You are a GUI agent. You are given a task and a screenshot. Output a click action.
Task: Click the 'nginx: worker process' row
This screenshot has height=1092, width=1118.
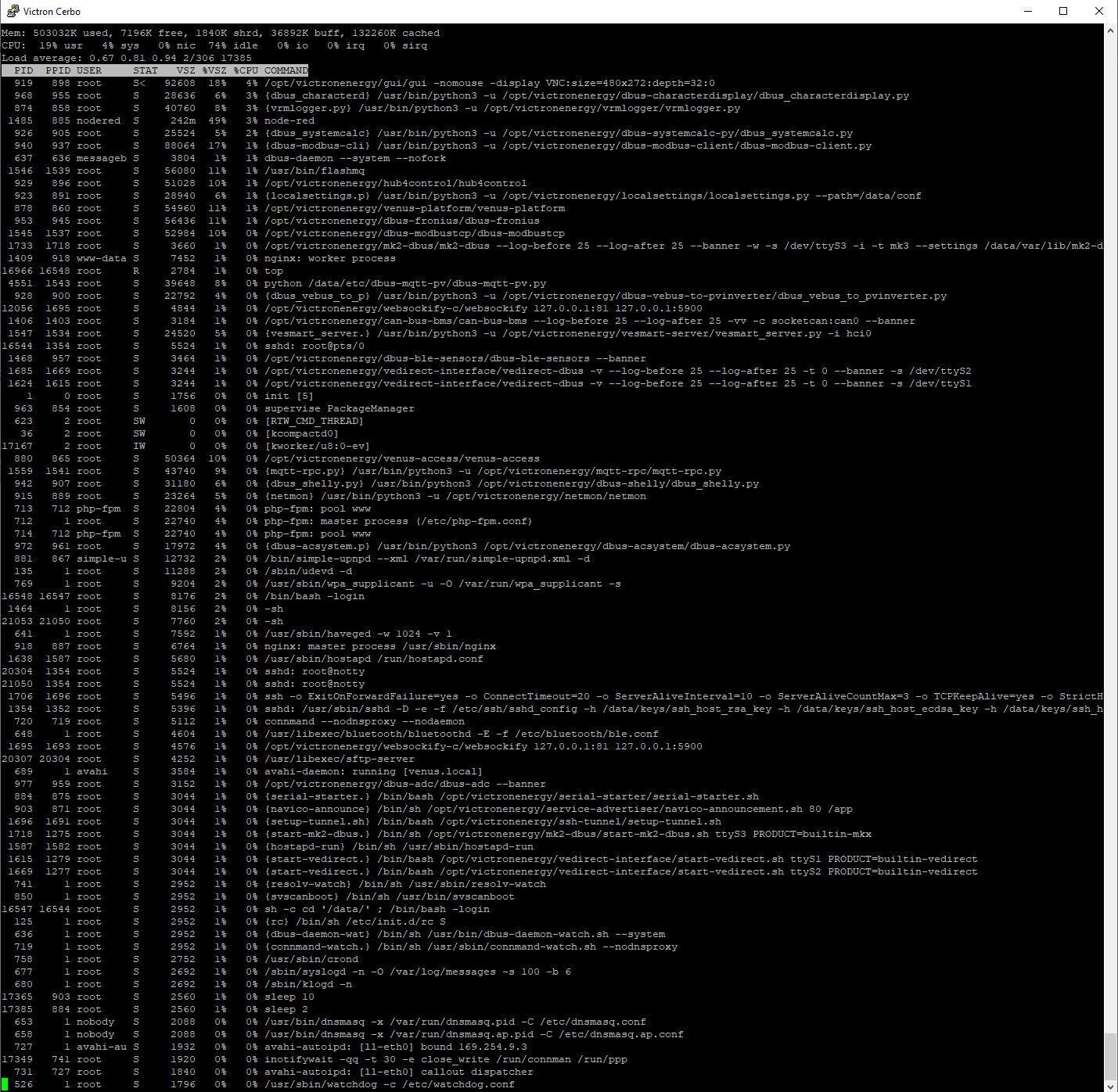point(199,258)
